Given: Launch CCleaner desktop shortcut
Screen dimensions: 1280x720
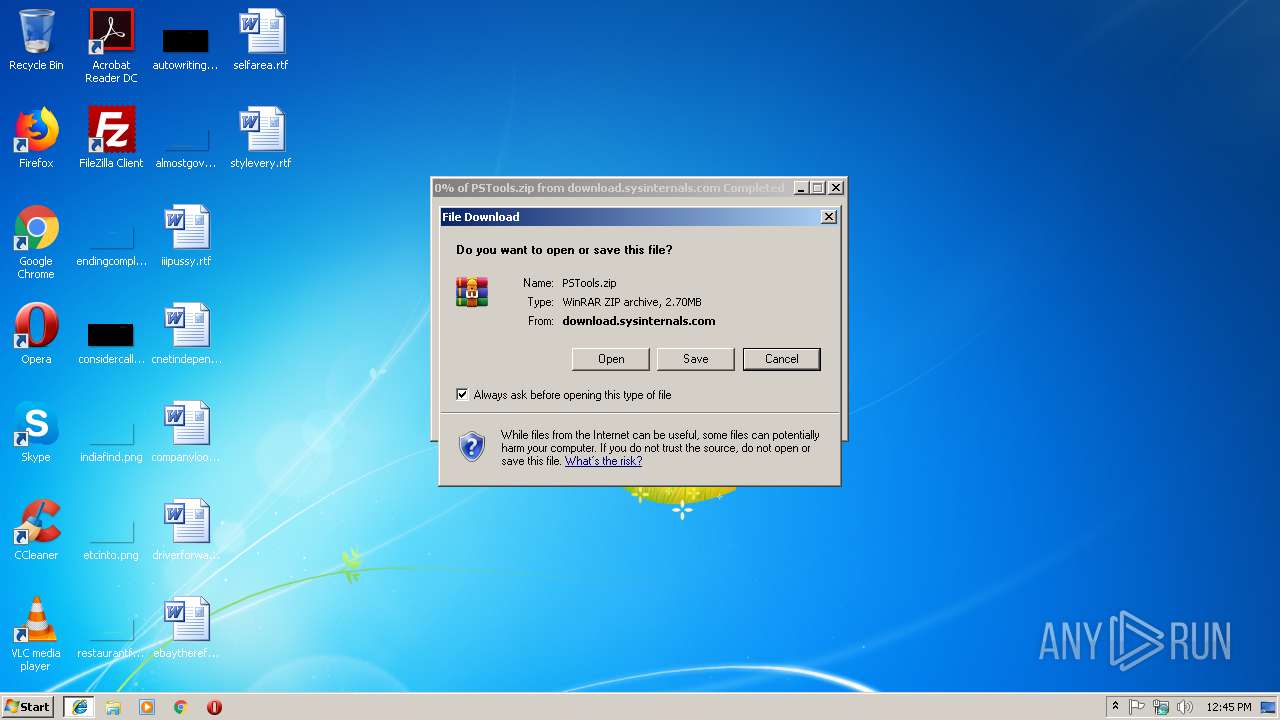Looking at the screenshot, I should (x=36, y=529).
